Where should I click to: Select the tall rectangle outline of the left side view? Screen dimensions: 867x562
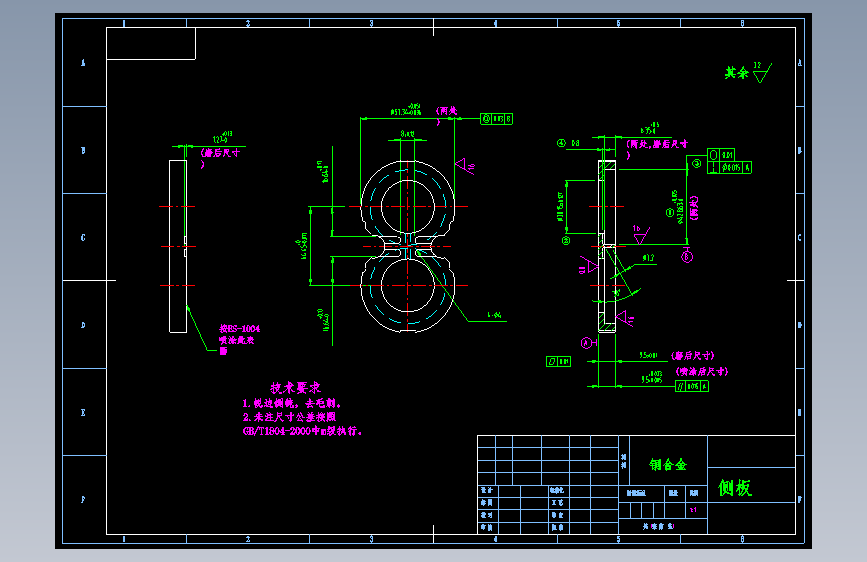177,246
